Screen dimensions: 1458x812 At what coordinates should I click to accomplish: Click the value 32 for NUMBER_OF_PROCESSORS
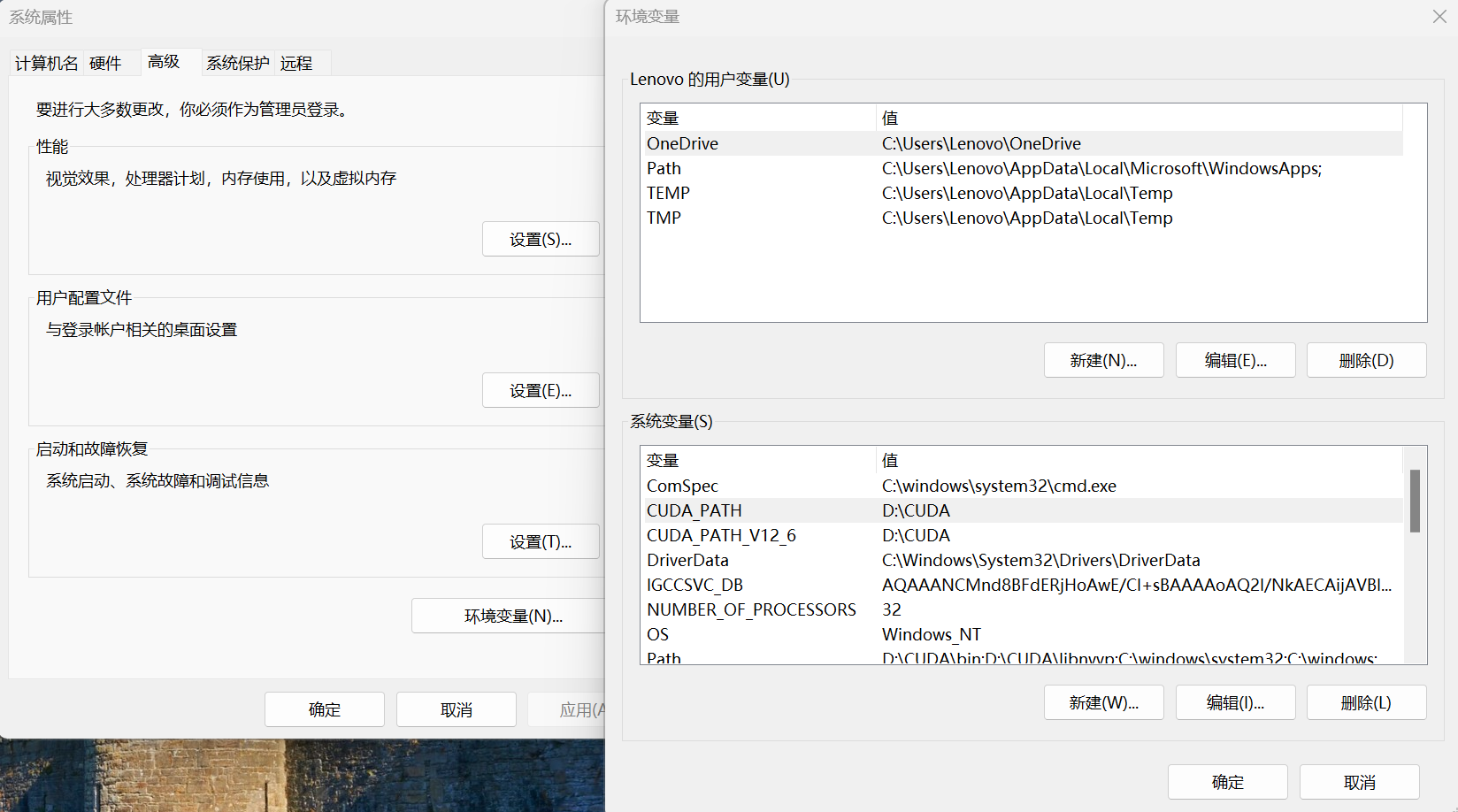[892, 609]
